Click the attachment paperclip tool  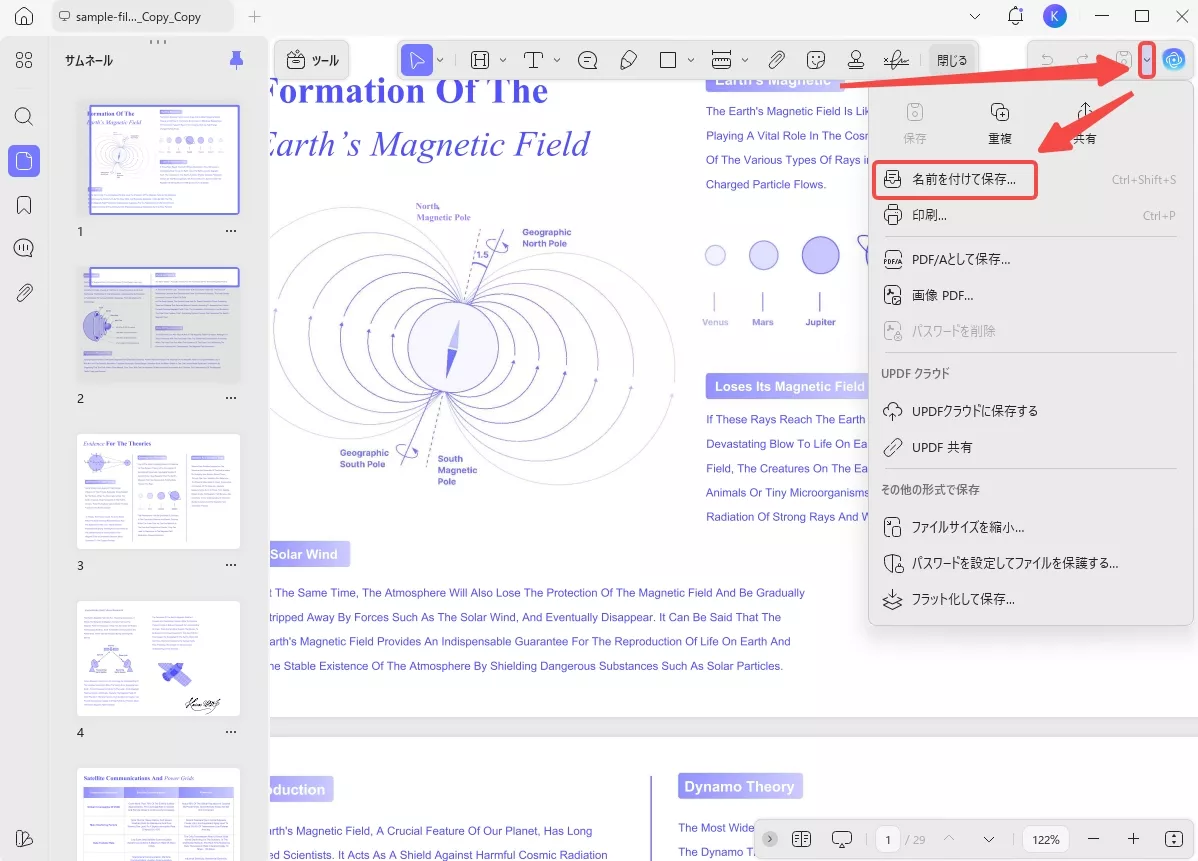(777, 60)
